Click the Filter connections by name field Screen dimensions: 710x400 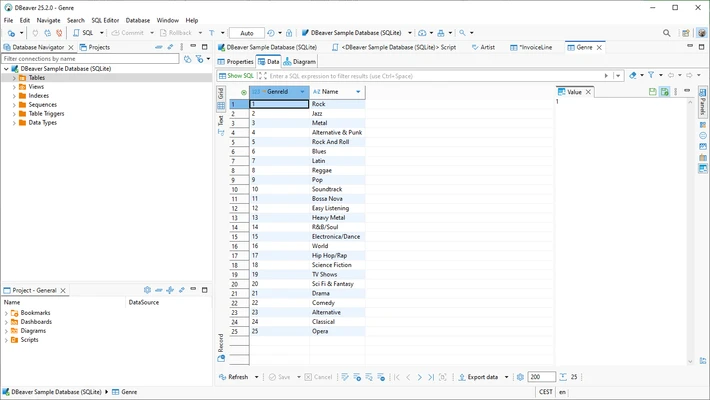tap(91, 59)
